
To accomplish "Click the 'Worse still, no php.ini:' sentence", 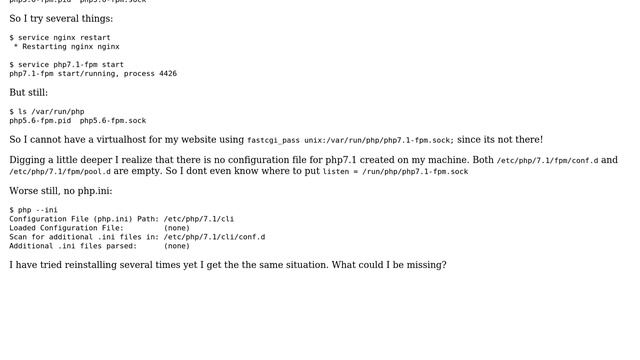I will coord(61,191).
